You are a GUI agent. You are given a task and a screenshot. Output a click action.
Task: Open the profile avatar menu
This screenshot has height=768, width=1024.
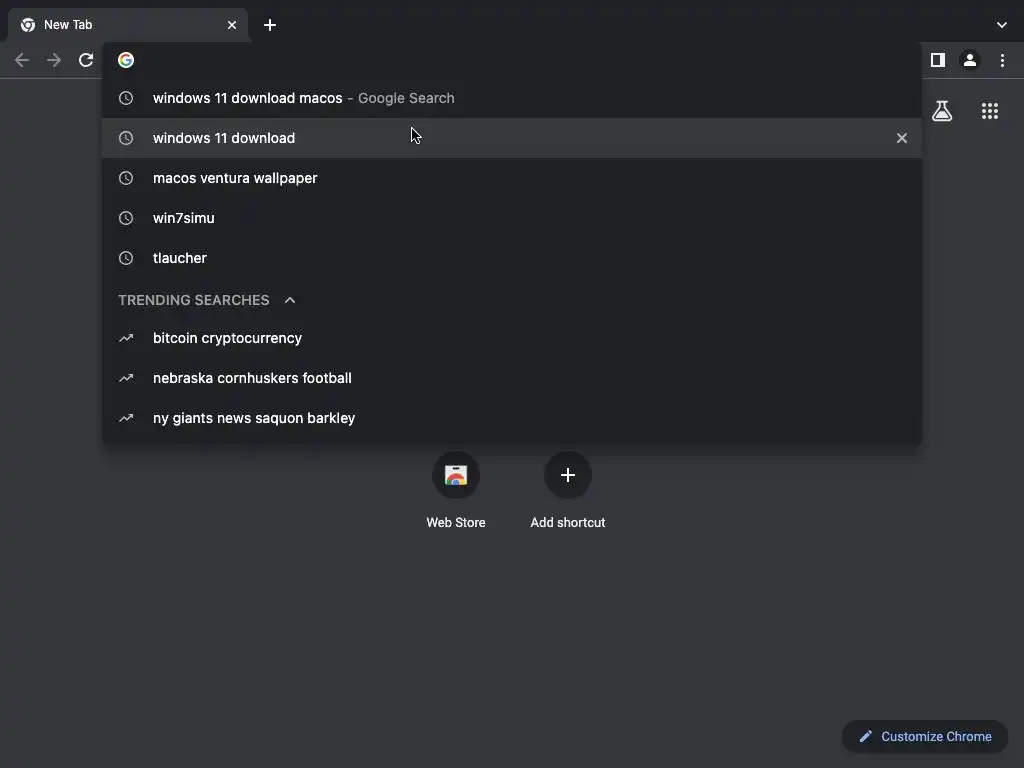[970, 60]
